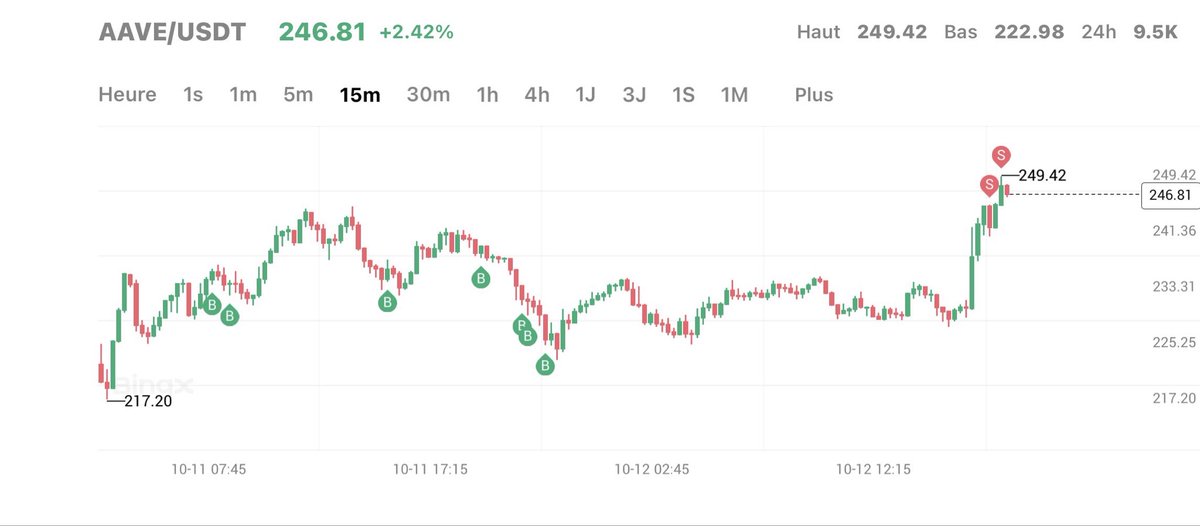
Task: Click the 217.20 low price label on chart
Action: pos(149,401)
